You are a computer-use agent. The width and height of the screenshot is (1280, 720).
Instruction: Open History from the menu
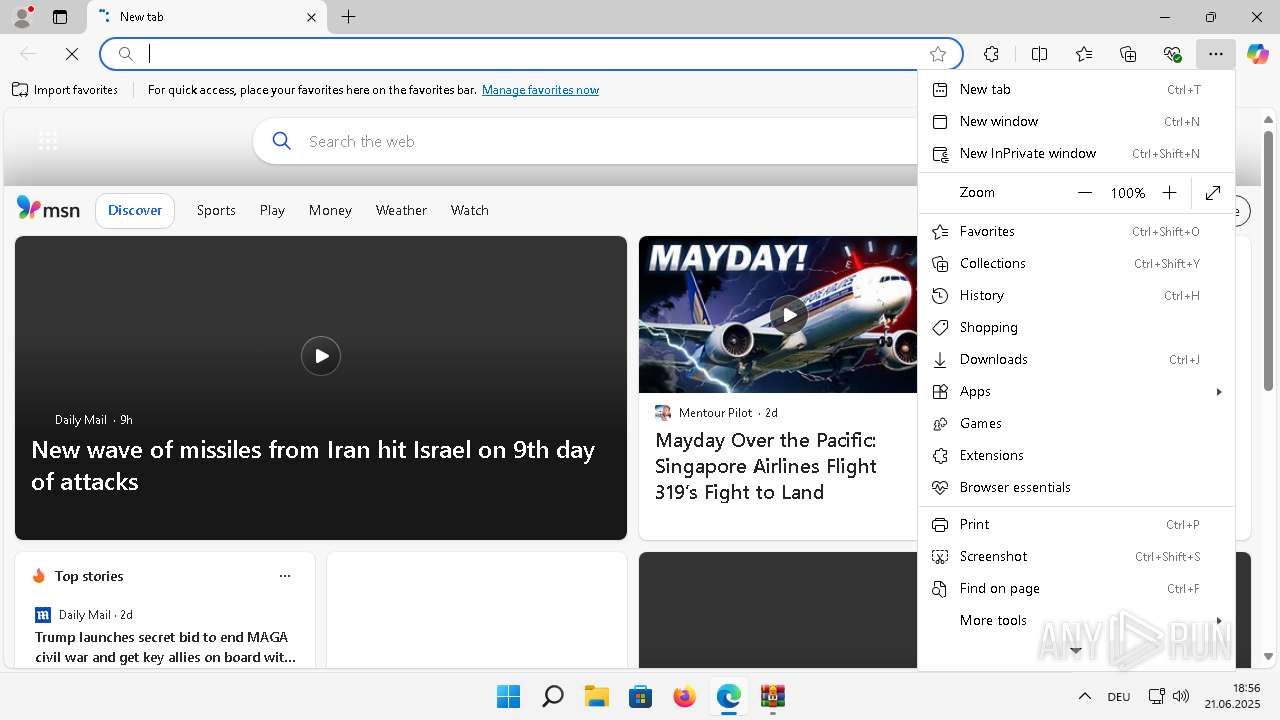pos(1076,295)
